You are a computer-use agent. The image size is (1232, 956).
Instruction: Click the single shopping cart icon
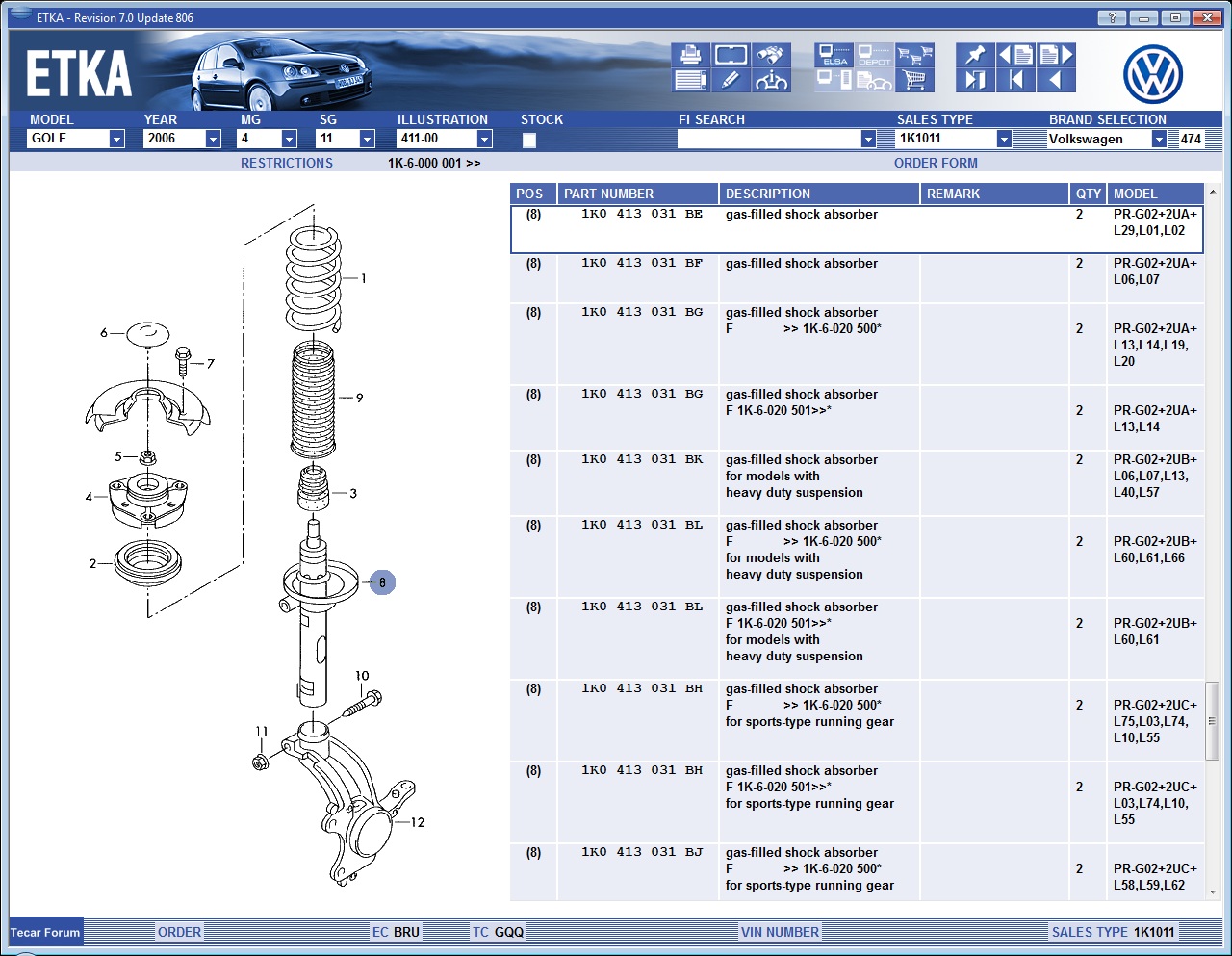(x=914, y=80)
